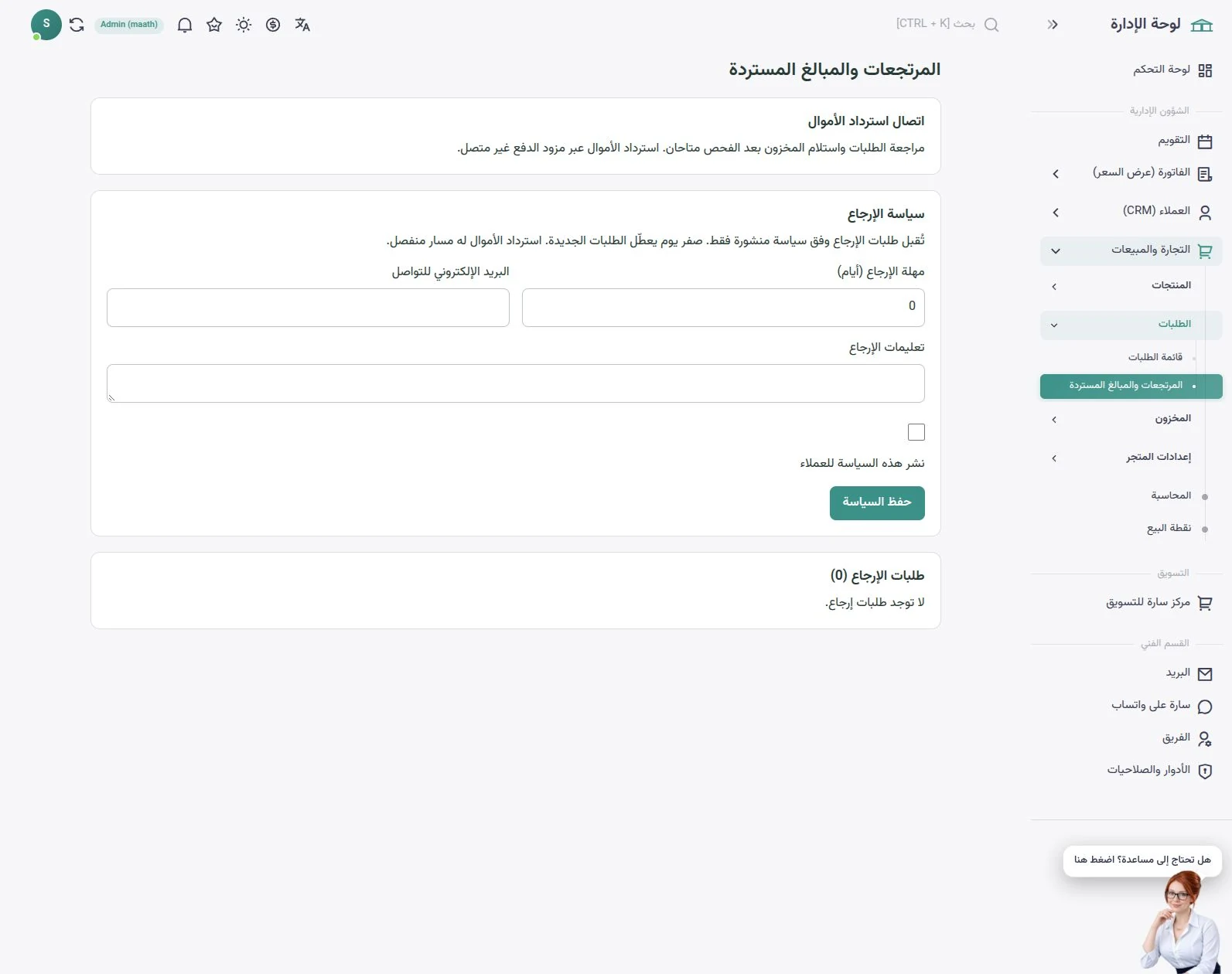
Task: Expand إعدادات المتجر submenu chevron
Action: pos(1054,458)
